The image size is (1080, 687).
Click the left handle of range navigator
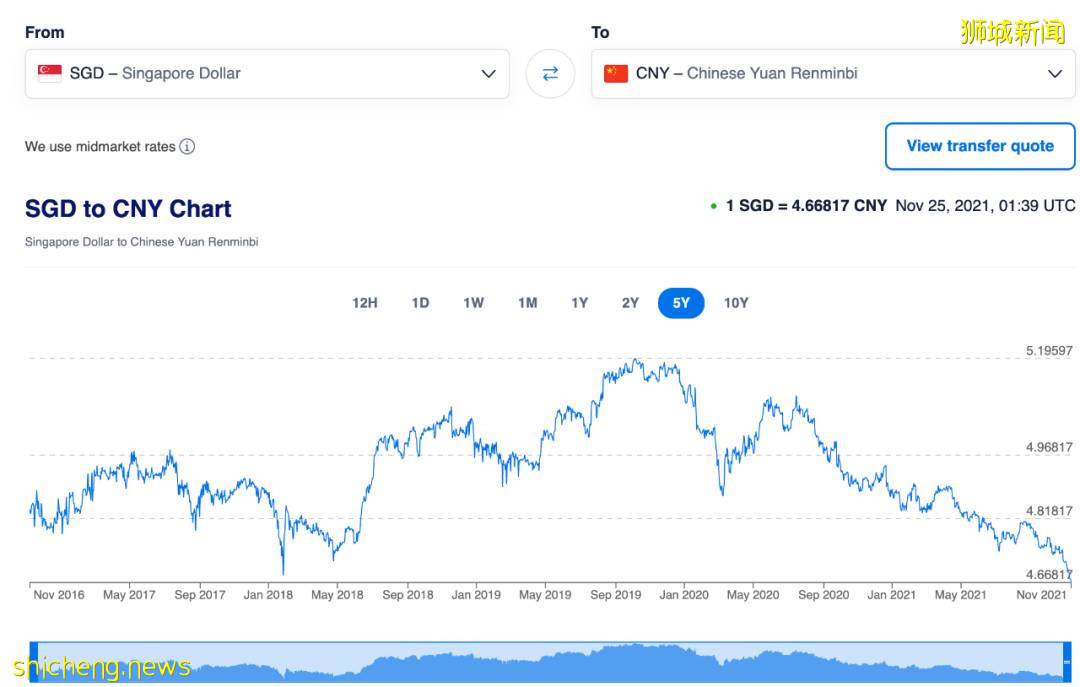(34, 661)
